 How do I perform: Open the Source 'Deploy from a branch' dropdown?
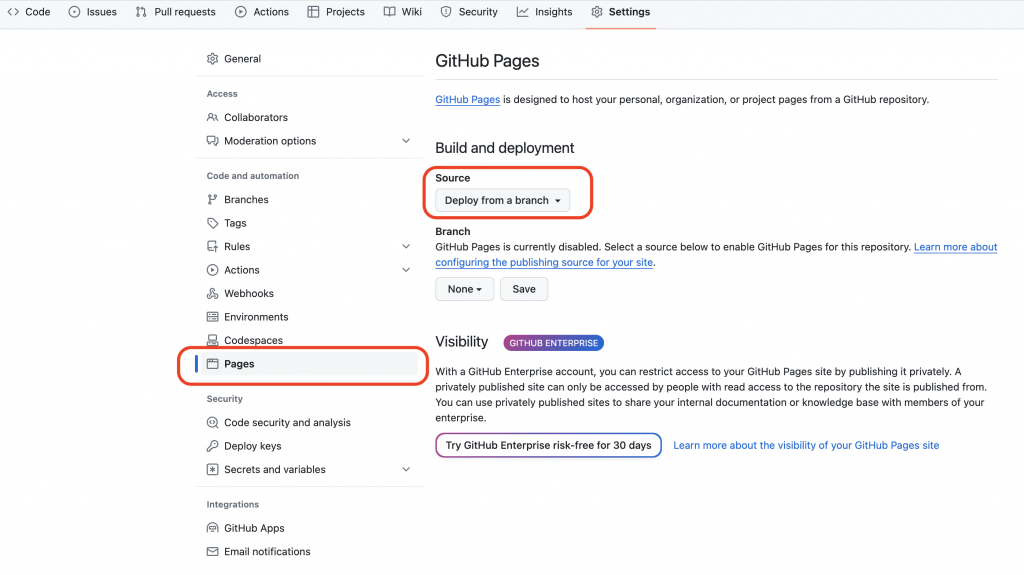503,201
